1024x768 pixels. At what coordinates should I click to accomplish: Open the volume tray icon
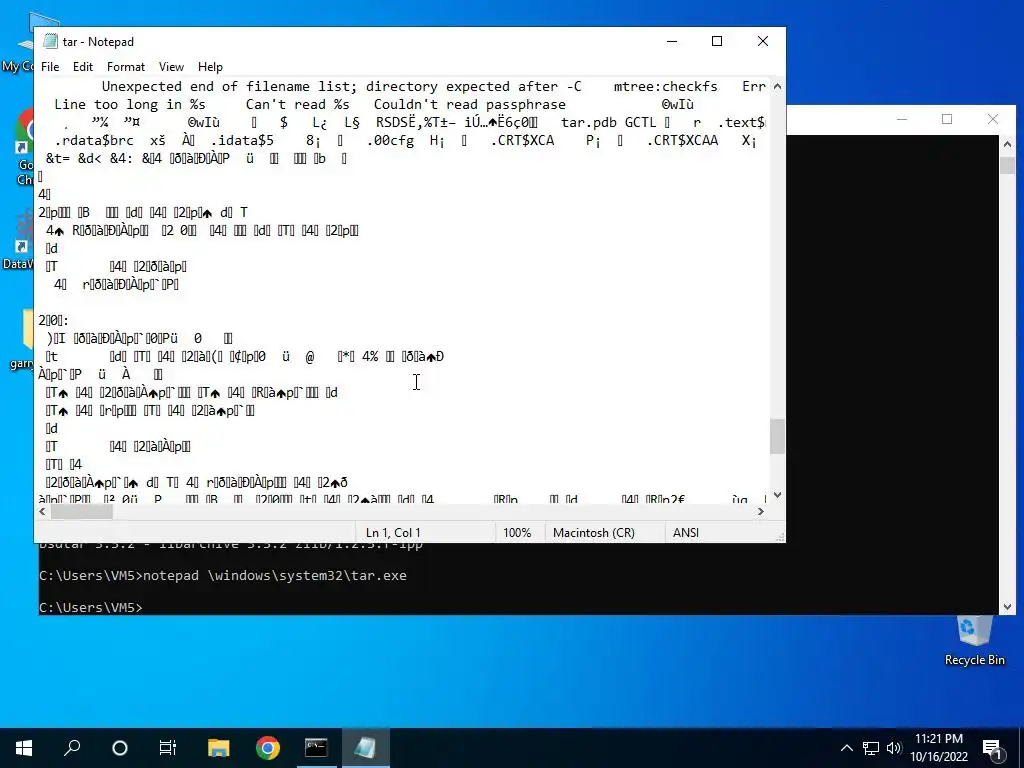click(894, 748)
